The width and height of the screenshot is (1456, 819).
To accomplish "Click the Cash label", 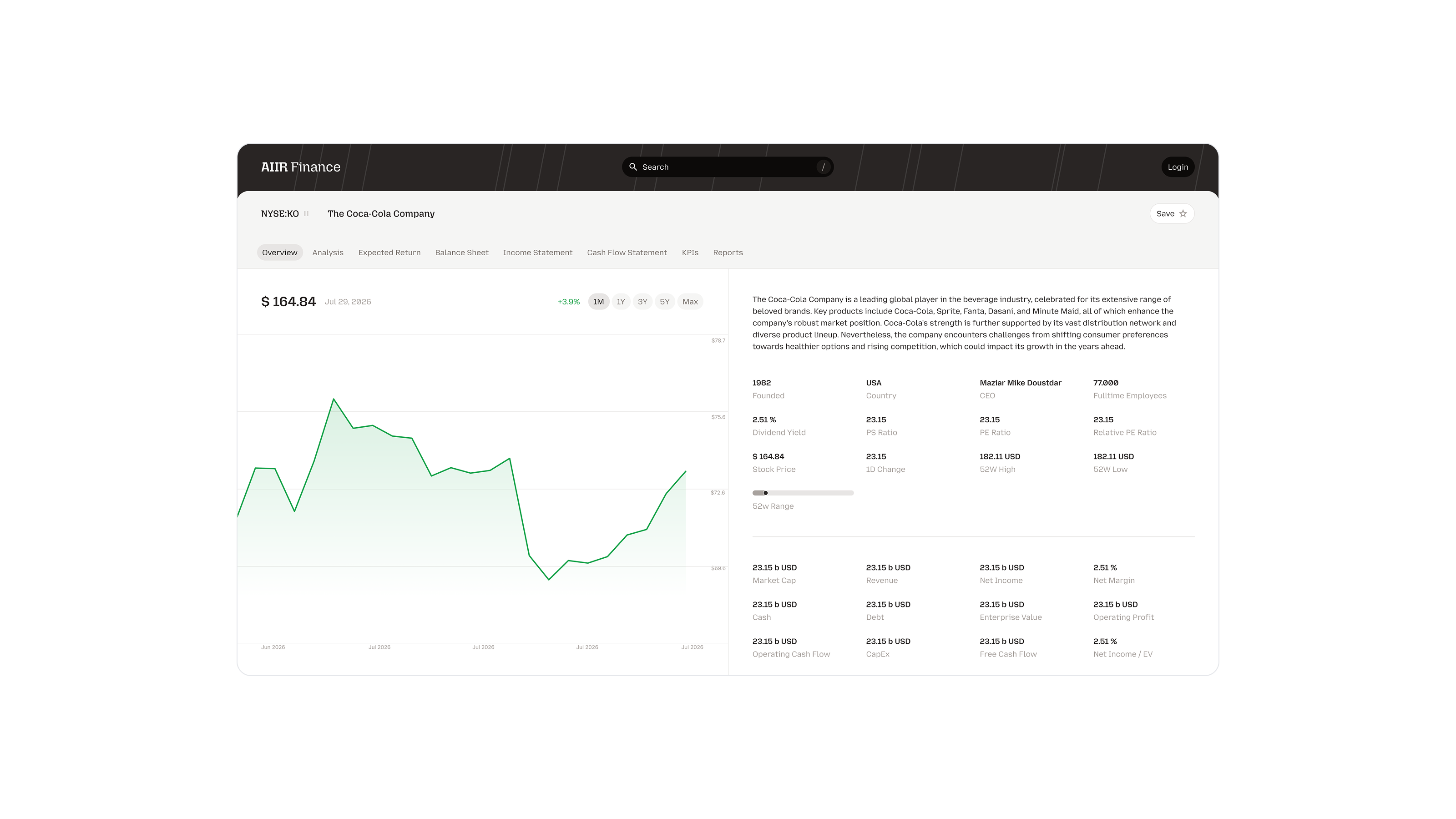I will [x=761, y=617].
